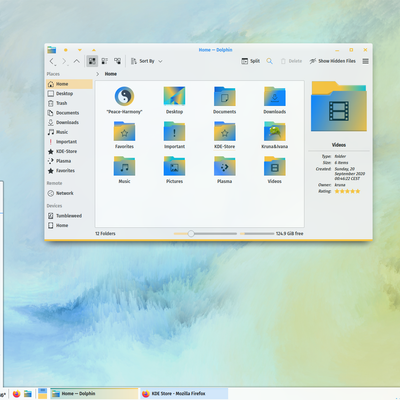
Task: Adjust the icon zoom slider handle
Action: 191,234
